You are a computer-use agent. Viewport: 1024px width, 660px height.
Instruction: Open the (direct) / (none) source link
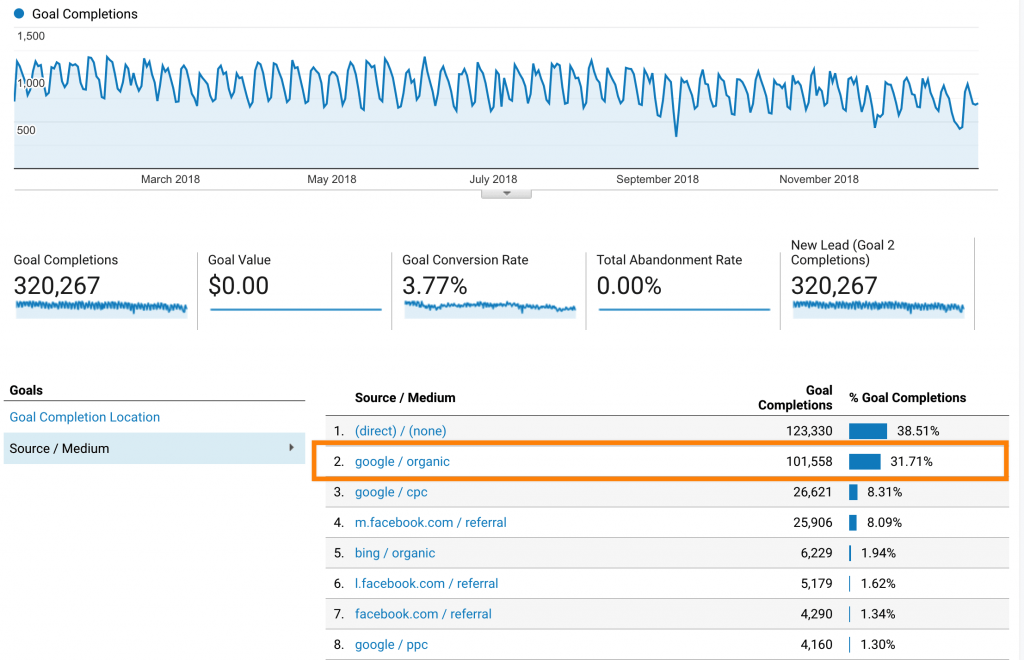400,431
